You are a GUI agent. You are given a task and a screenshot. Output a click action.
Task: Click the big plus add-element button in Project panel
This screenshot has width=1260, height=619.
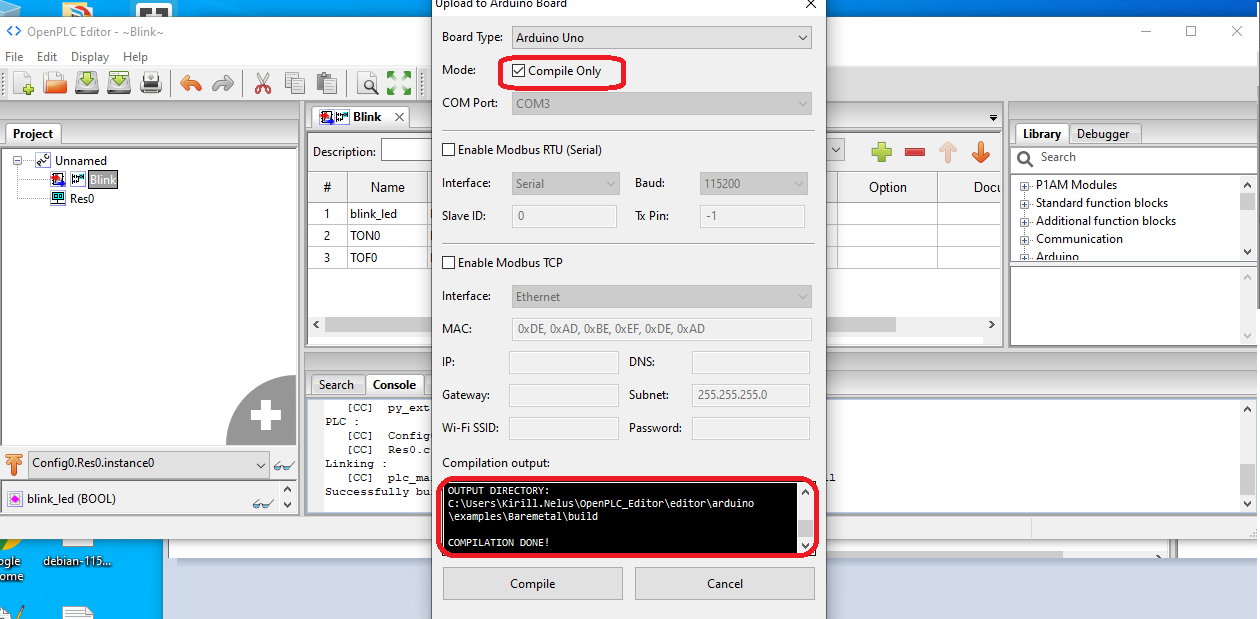[x=264, y=414]
